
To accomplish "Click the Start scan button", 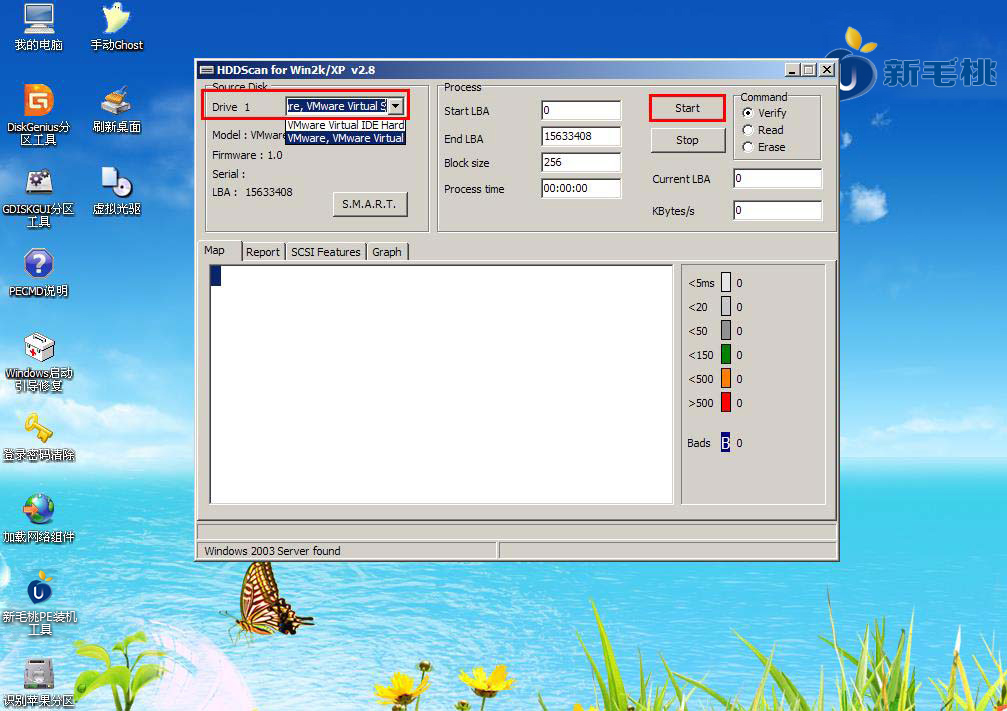I will (x=687, y=108).
